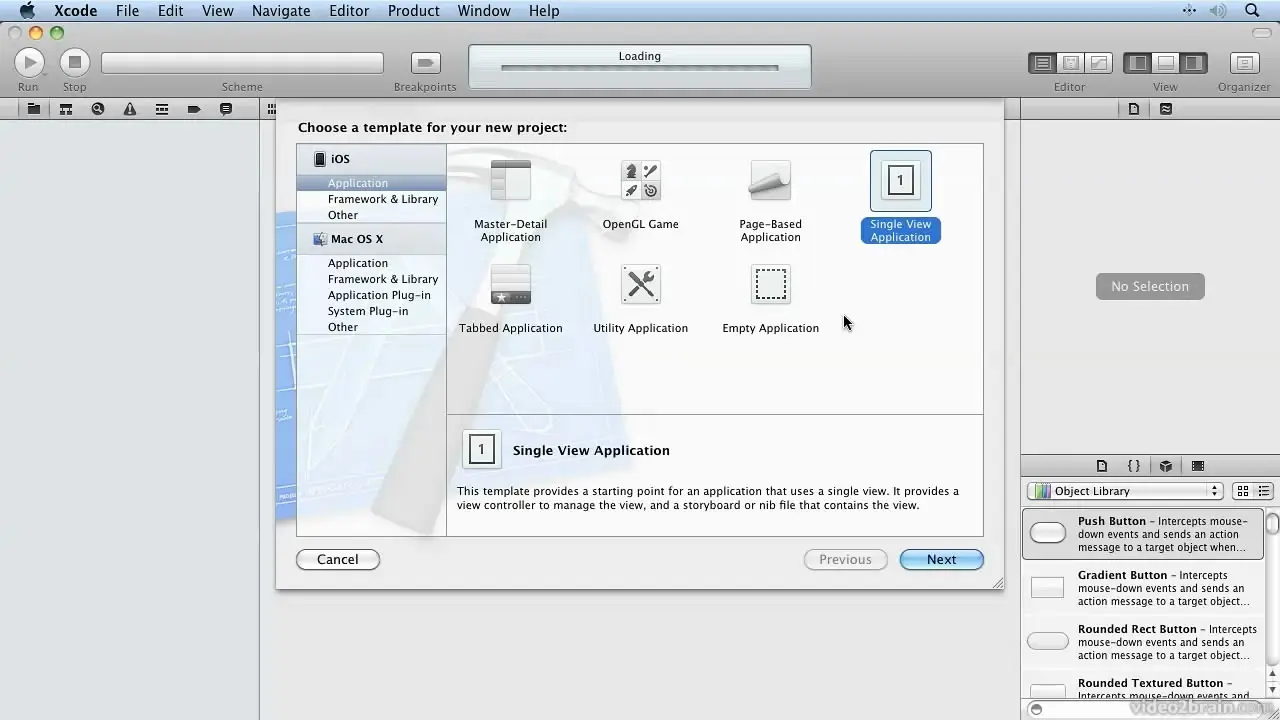The height and width of the screenshot is (720, 1280).
Task: Show the Code Snippet library braces icon
Action: coord(1134,466)
